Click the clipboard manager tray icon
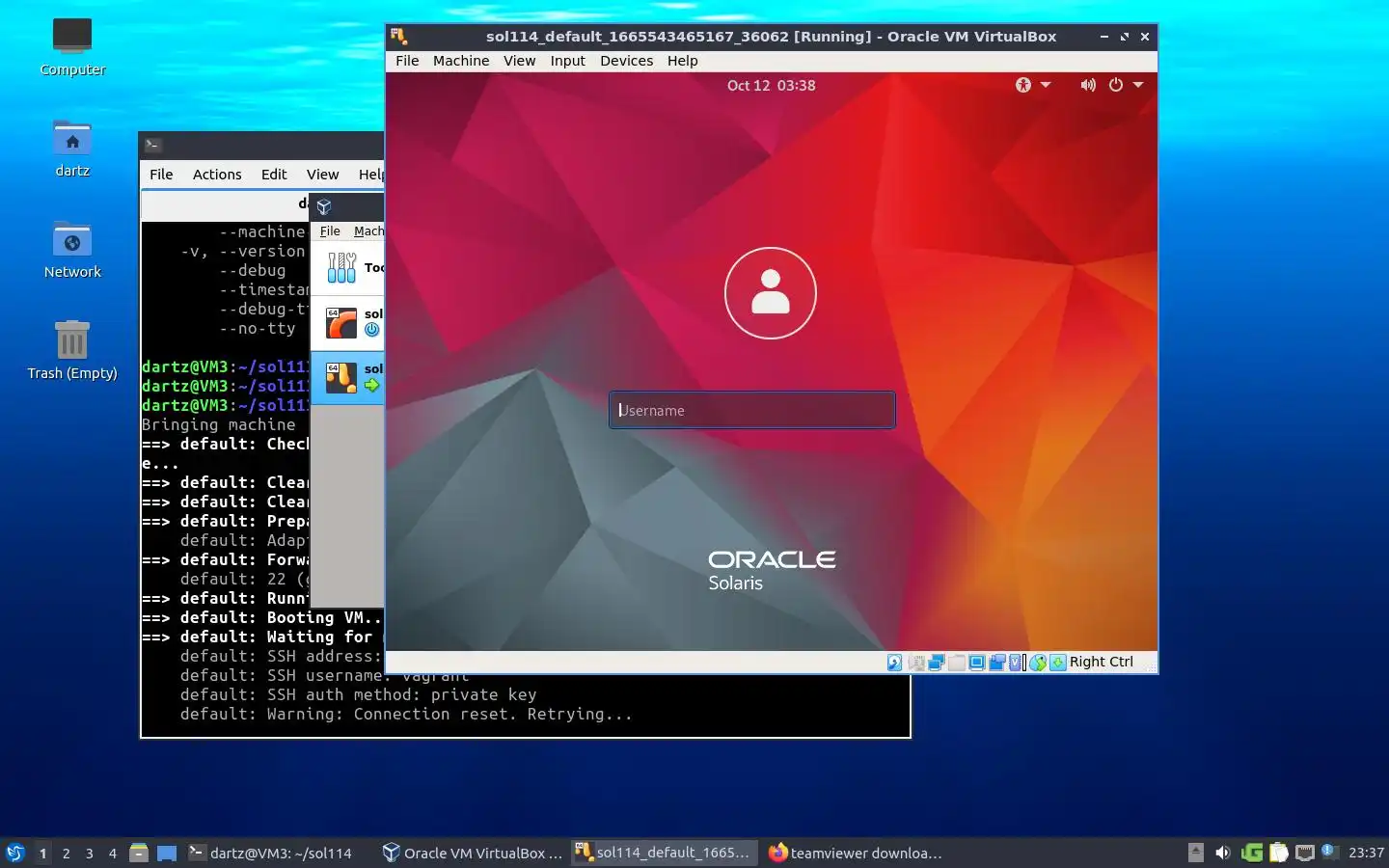Image resolution: width=1389 pixels, height=868 pixels. point(1279,853)
